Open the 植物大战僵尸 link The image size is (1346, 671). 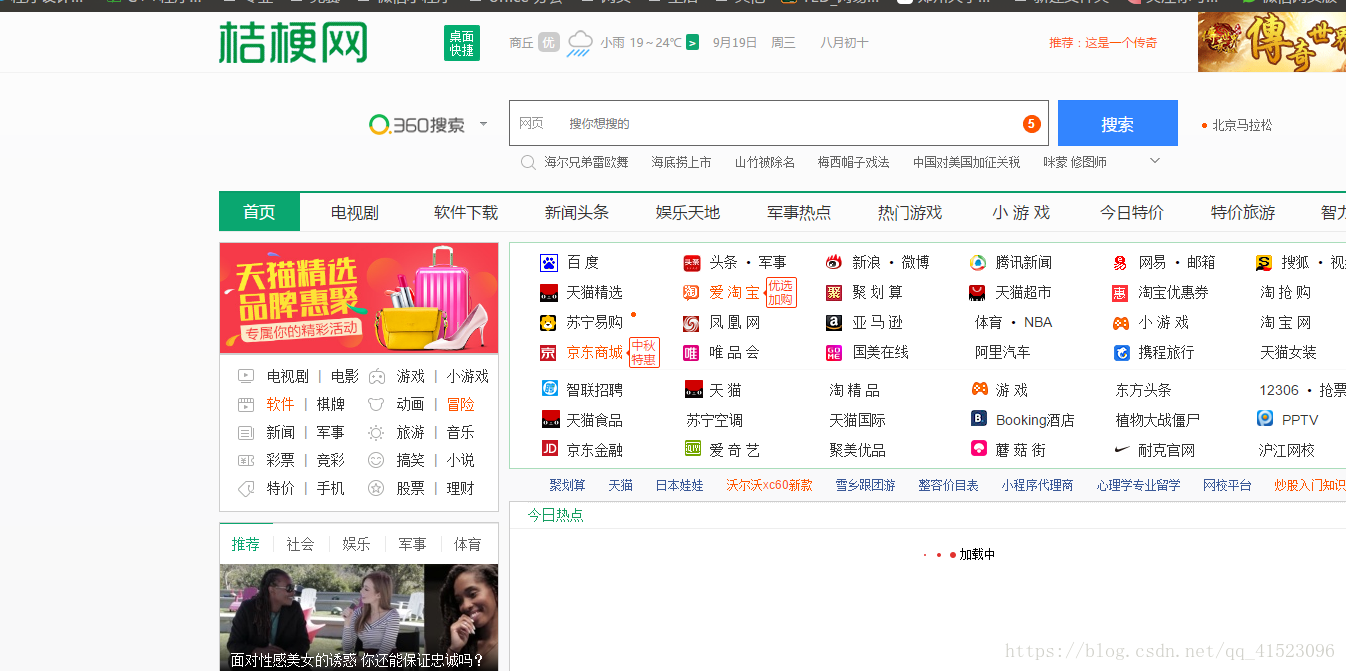(1157, 420)
